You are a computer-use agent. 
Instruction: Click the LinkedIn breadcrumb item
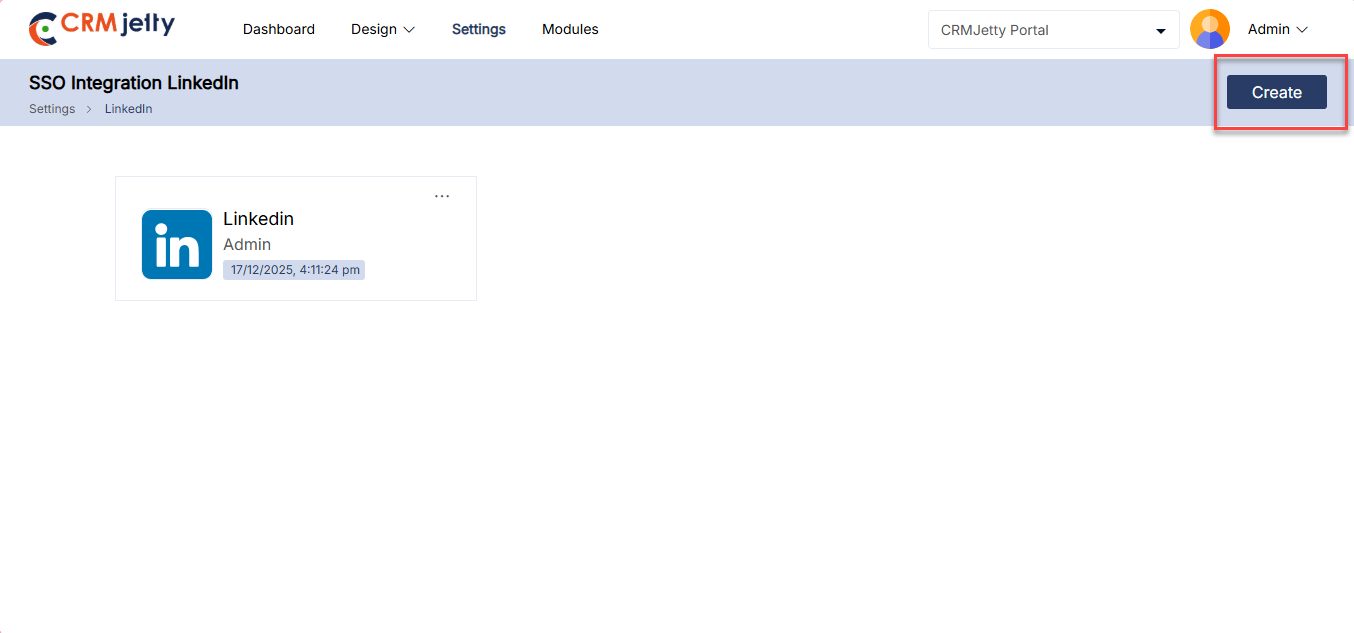point(128,109)
